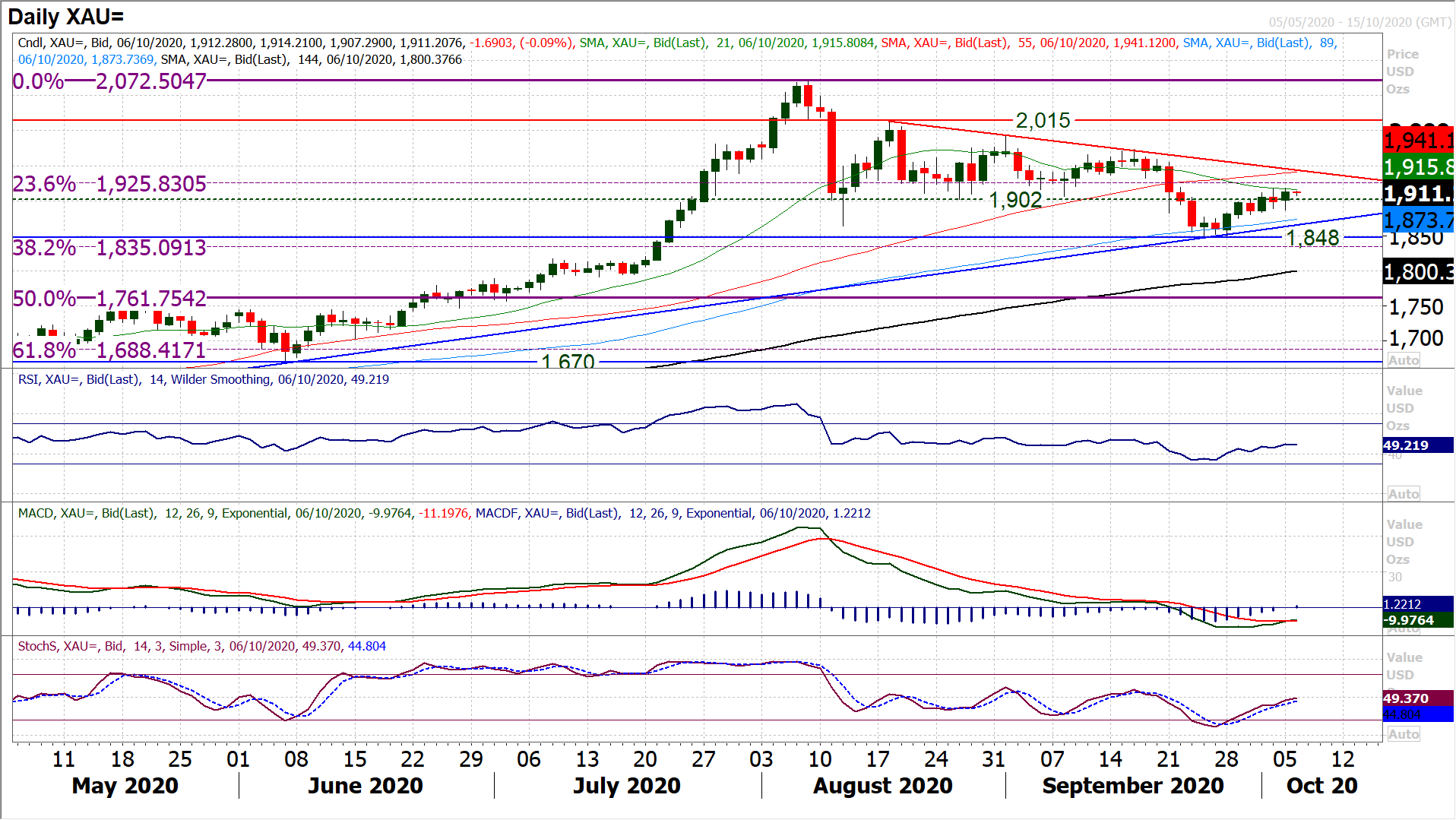Click the June 2020 month label on time axis

click(x=366, y=786)
